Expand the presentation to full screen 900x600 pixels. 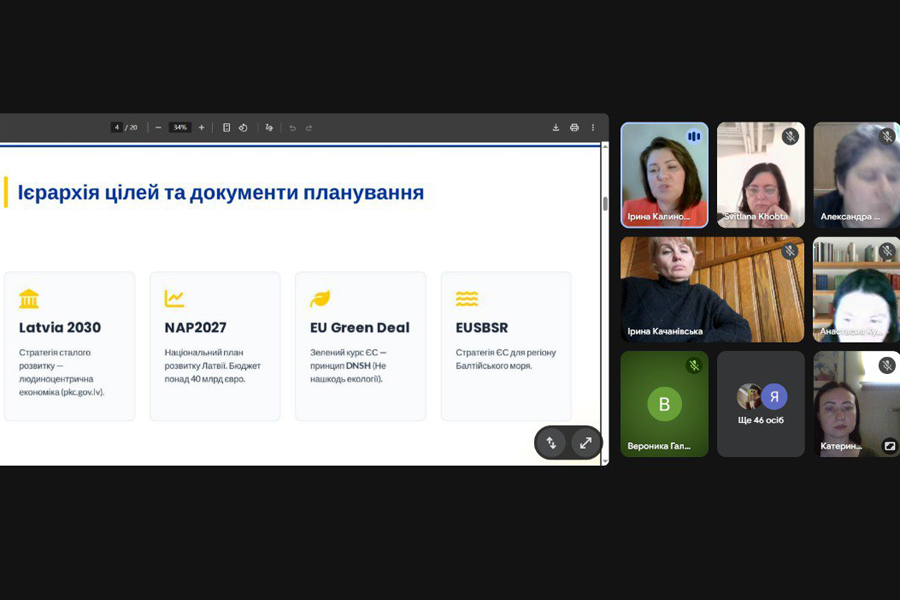click(x=585, y=443)
